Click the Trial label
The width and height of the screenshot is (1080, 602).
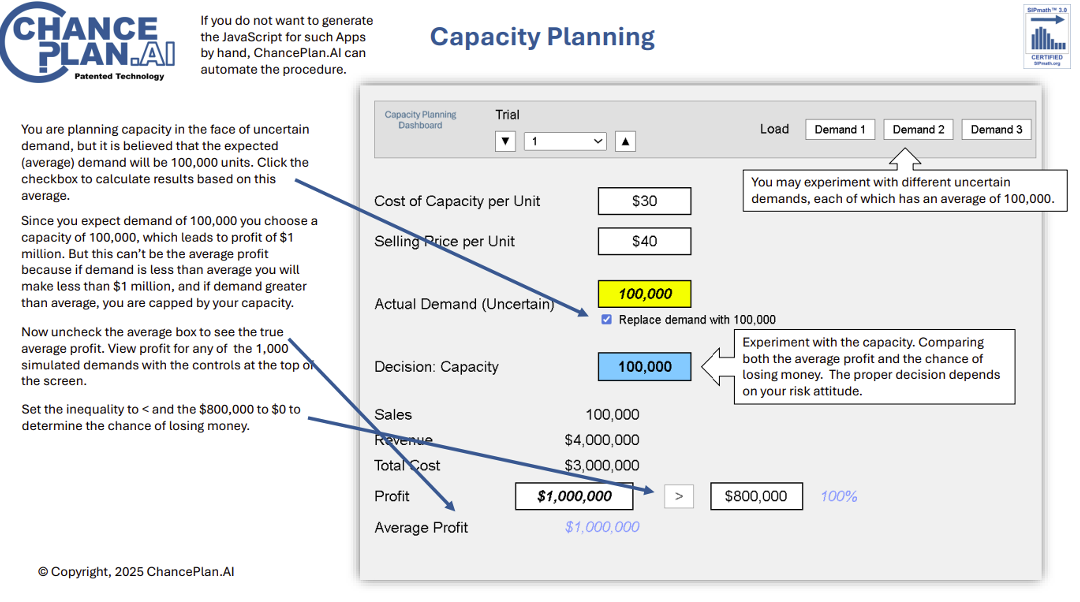pyautogui.click(x=507, y=115)
